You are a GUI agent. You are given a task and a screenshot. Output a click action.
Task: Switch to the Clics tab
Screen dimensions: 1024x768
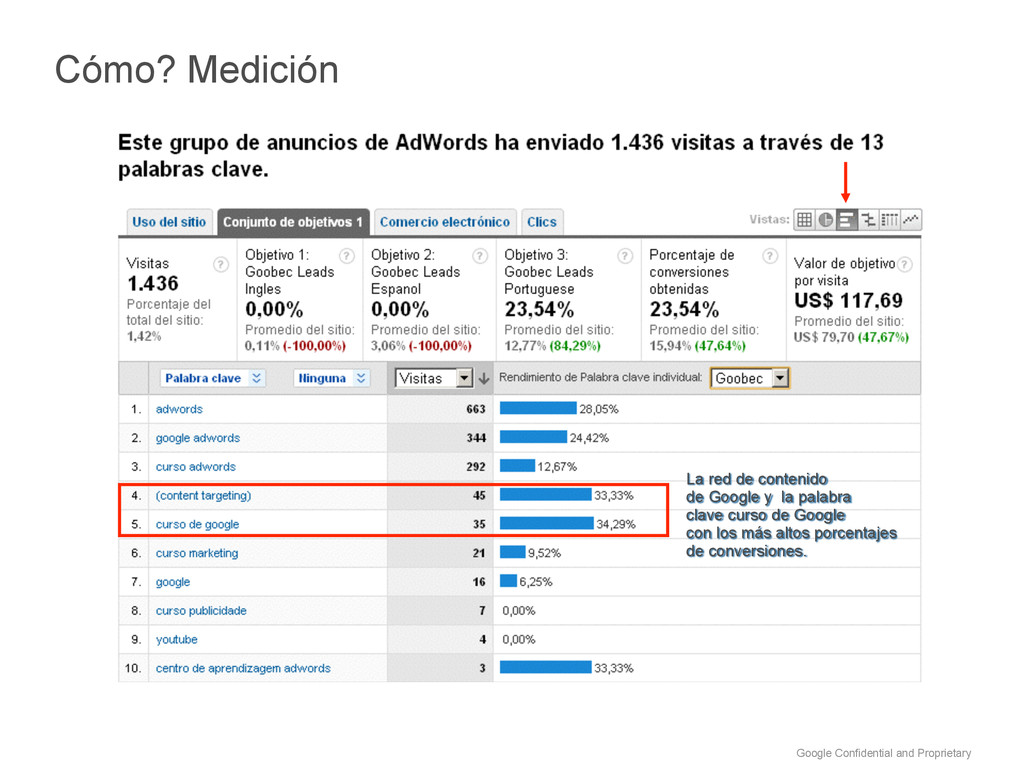(542, 222)
